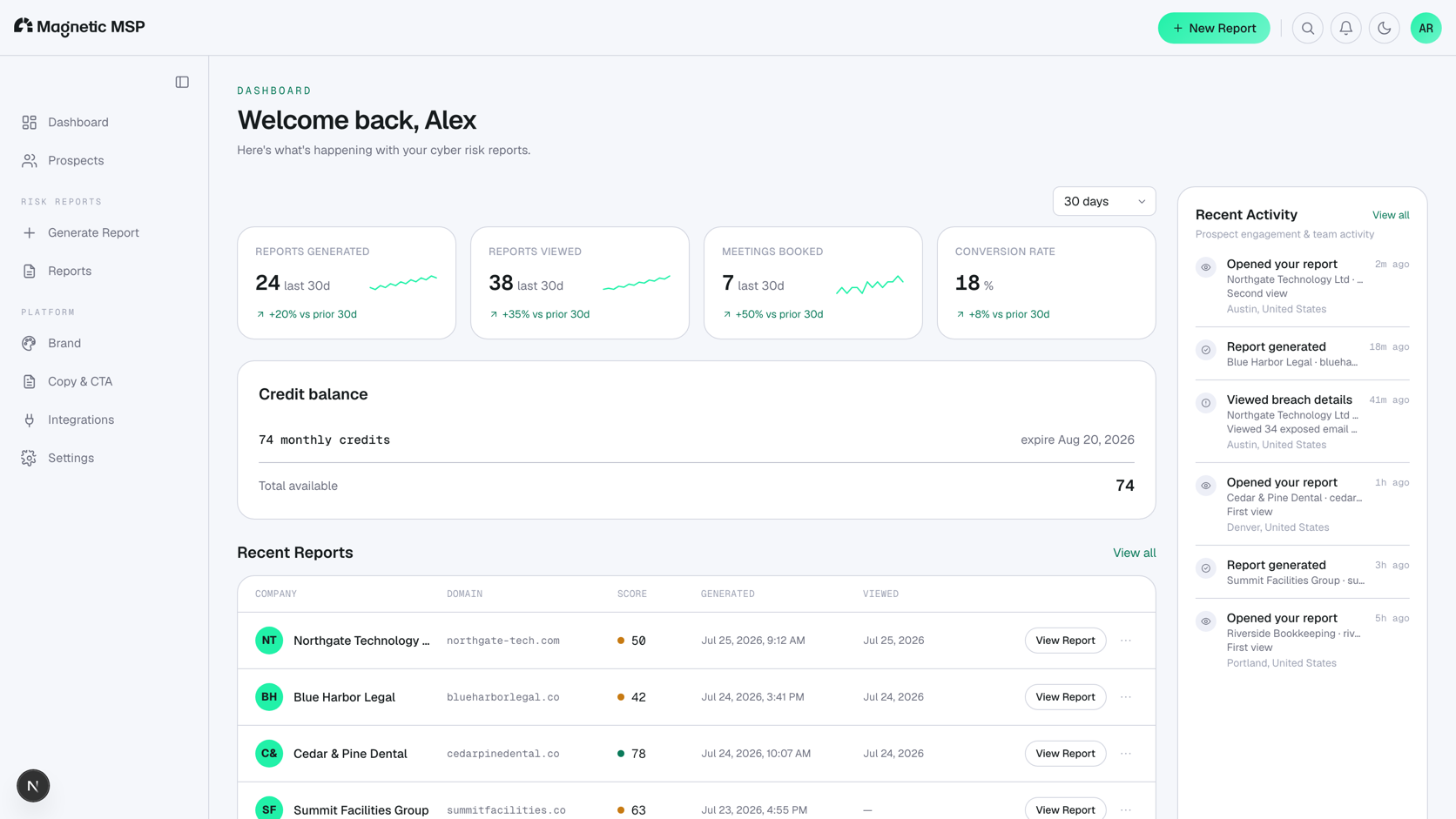Open more options for Summit Facilities Group row

(1126, 809)
